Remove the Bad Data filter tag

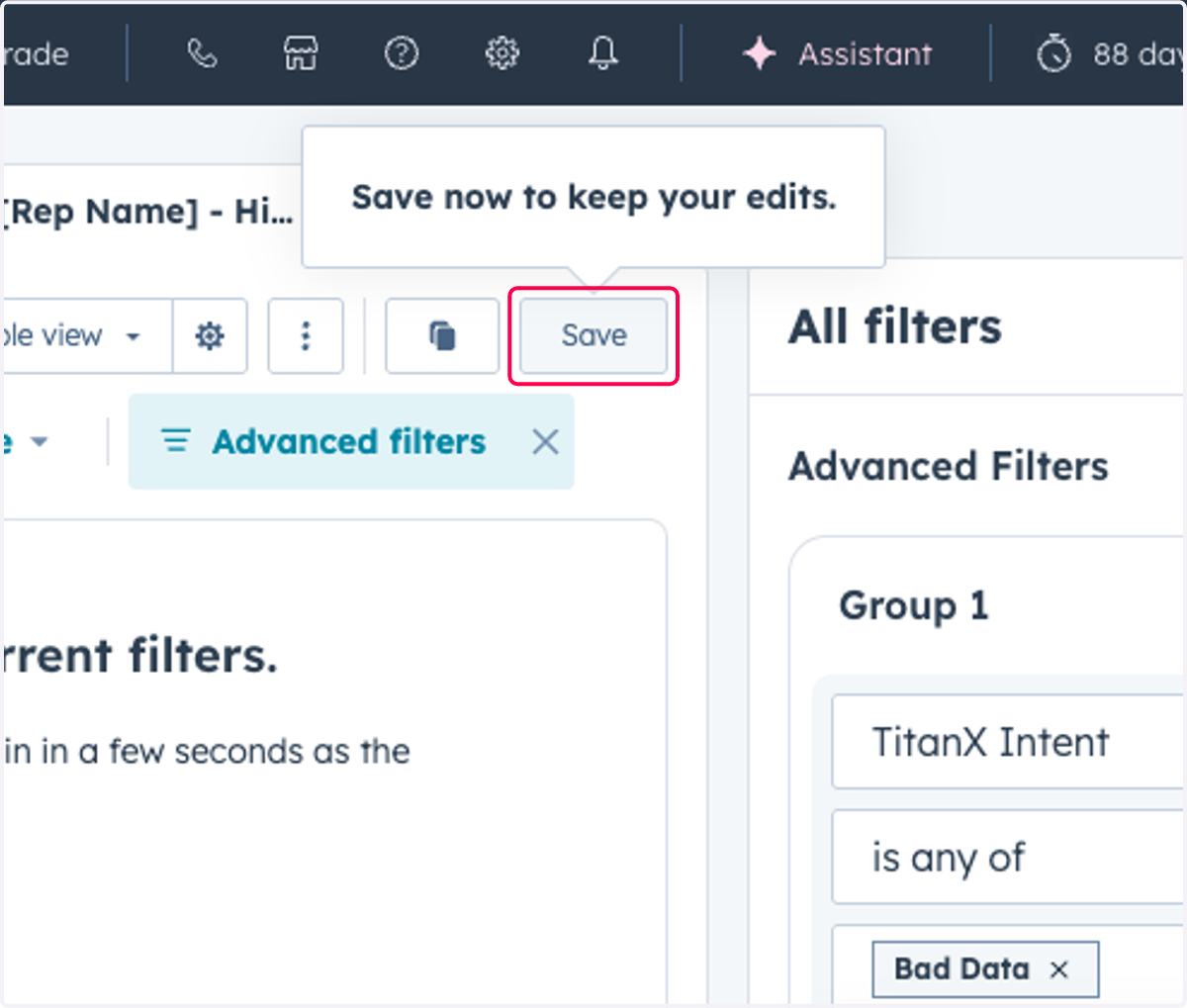click(1059, 969)
